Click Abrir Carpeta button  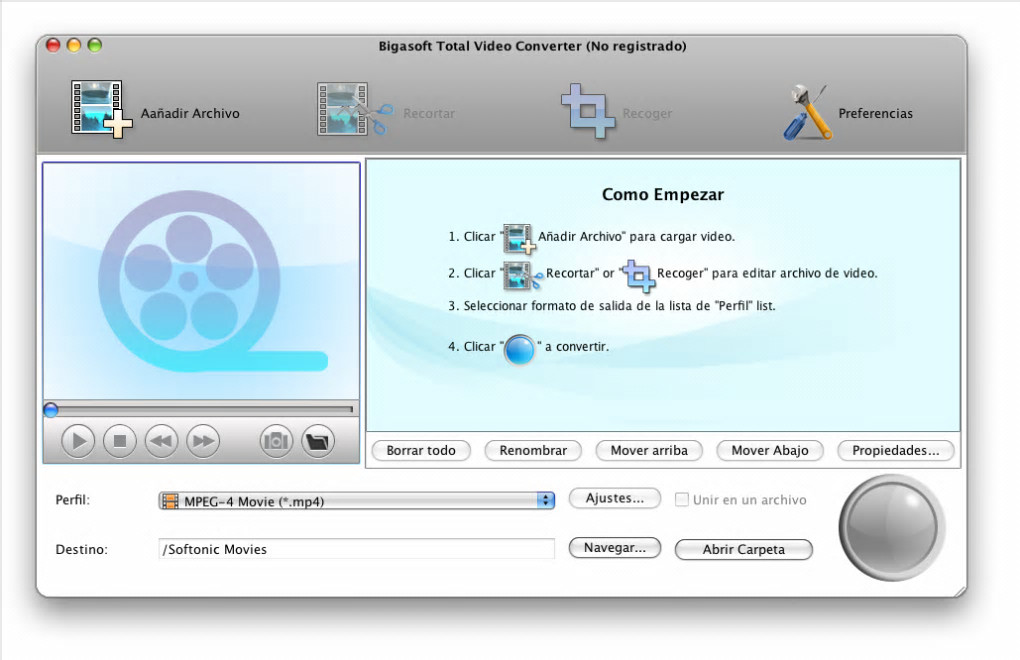[744, 549]
